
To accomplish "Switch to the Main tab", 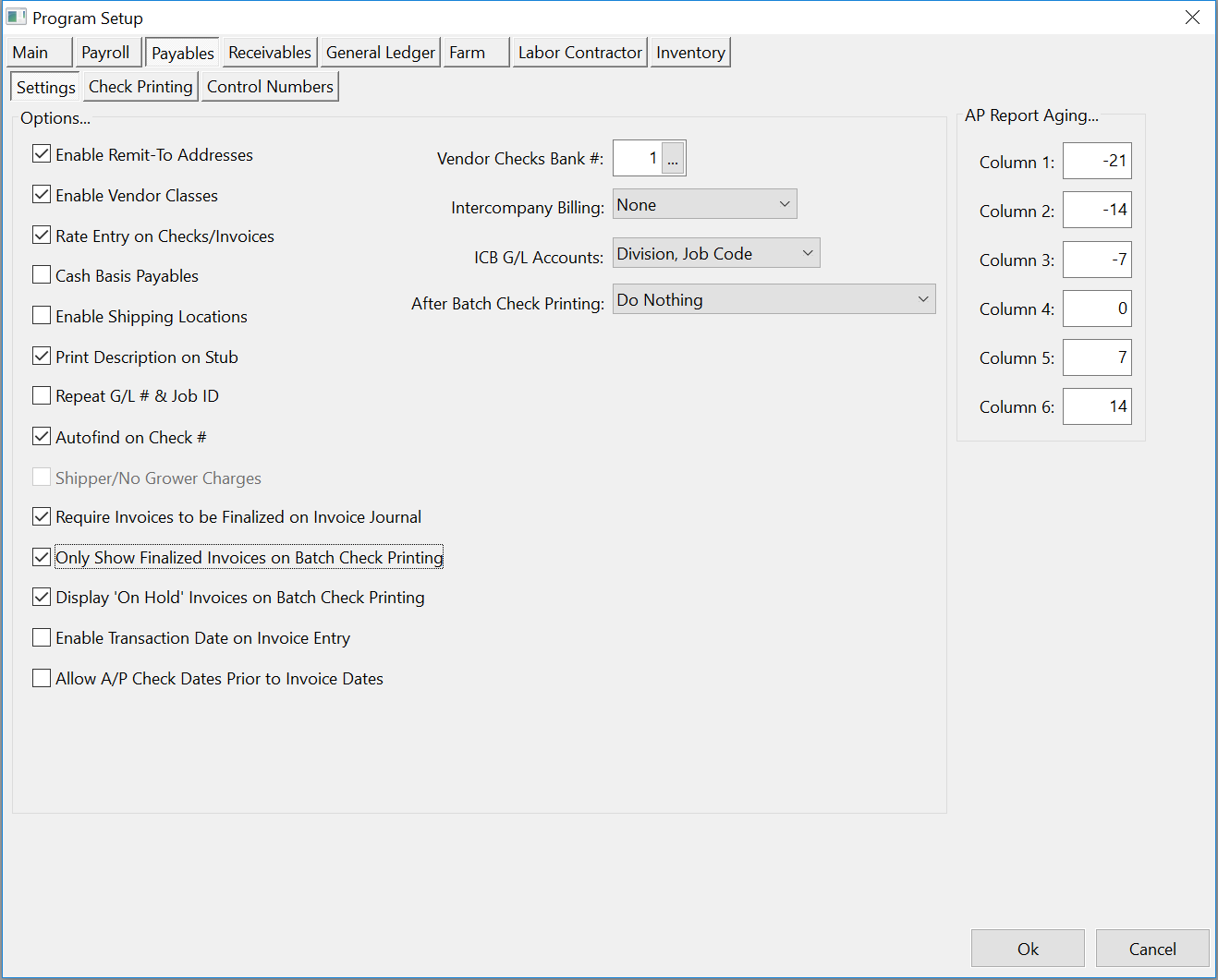I will pyautogui.click(x=38, y=53).
